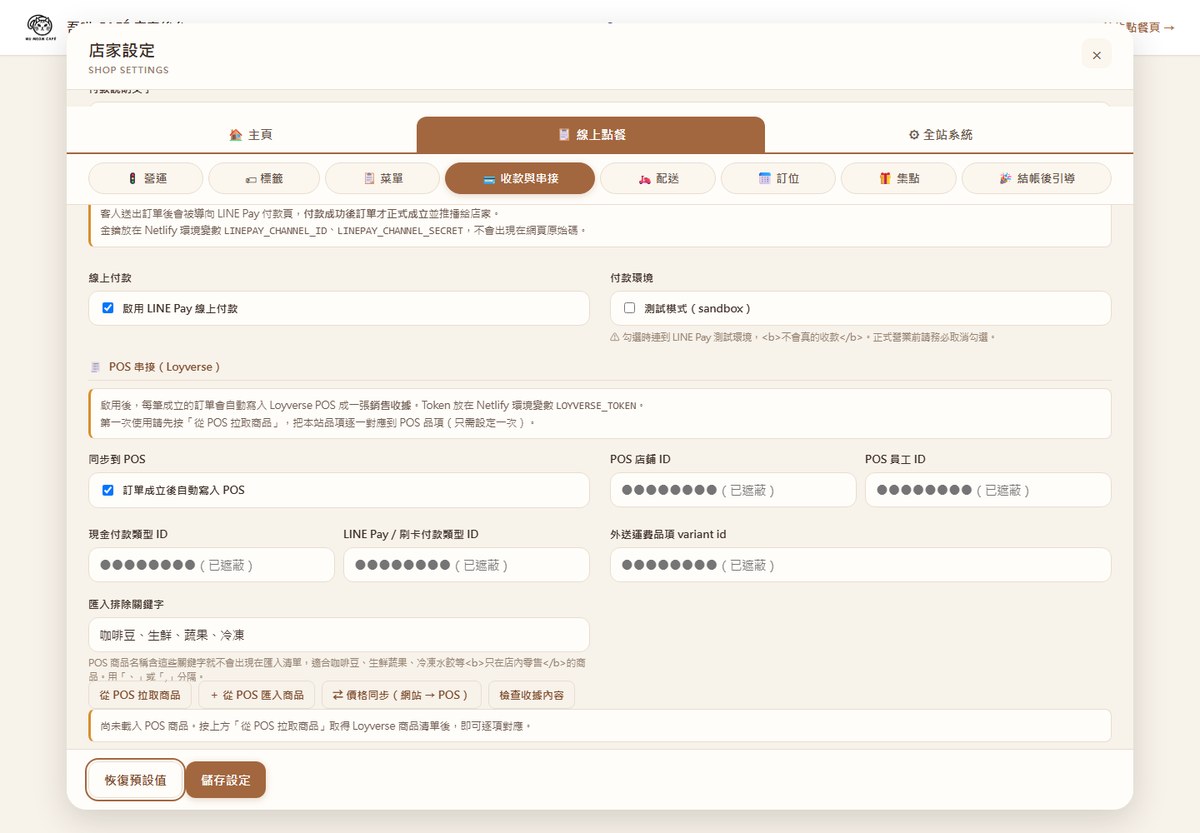Click the cafe logo in the page header
Screen dimensions: 1200x833
pyautogui.click(x=41, y=27)
